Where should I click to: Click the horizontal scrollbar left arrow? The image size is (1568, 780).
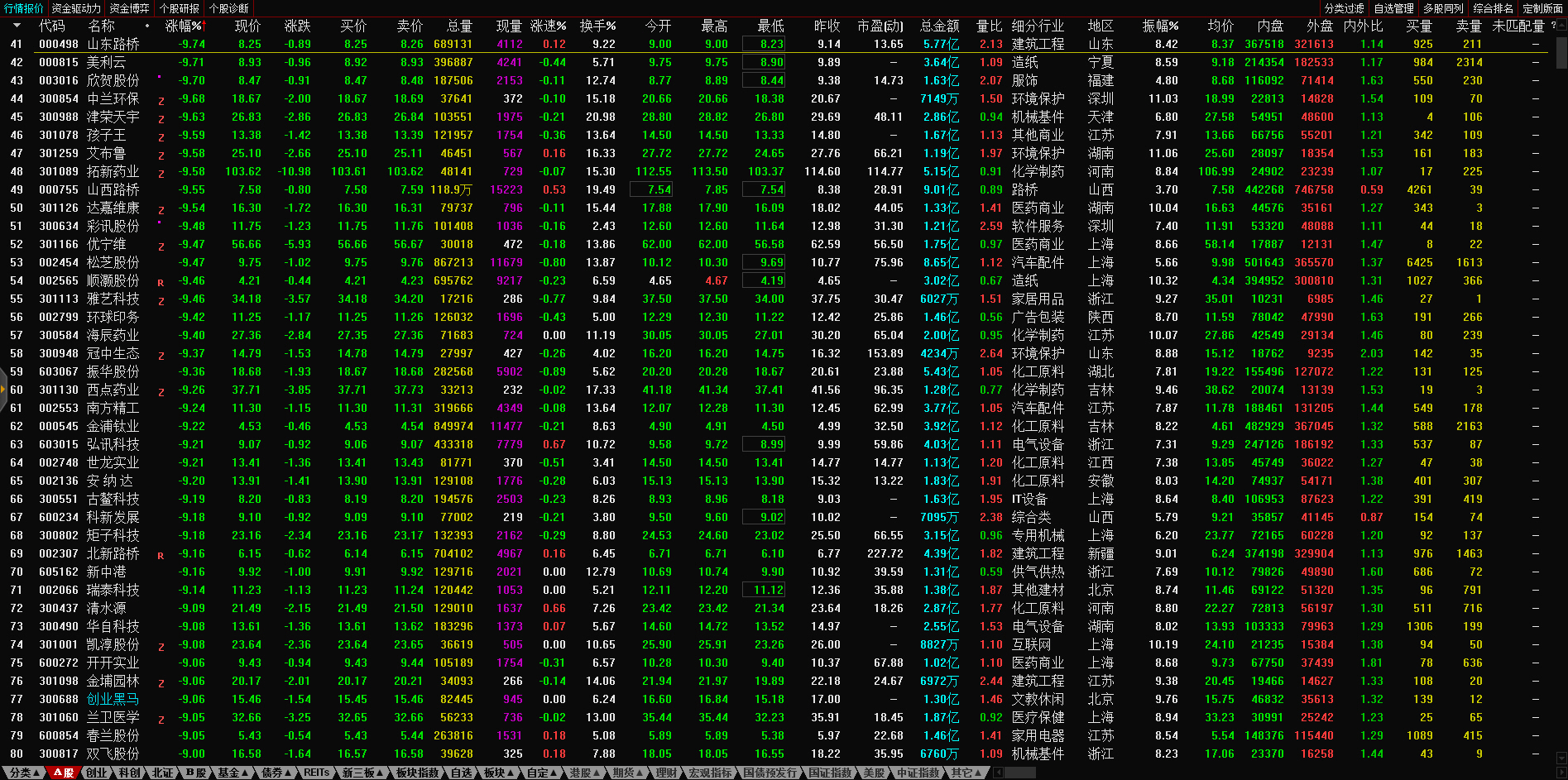[999, 773]
